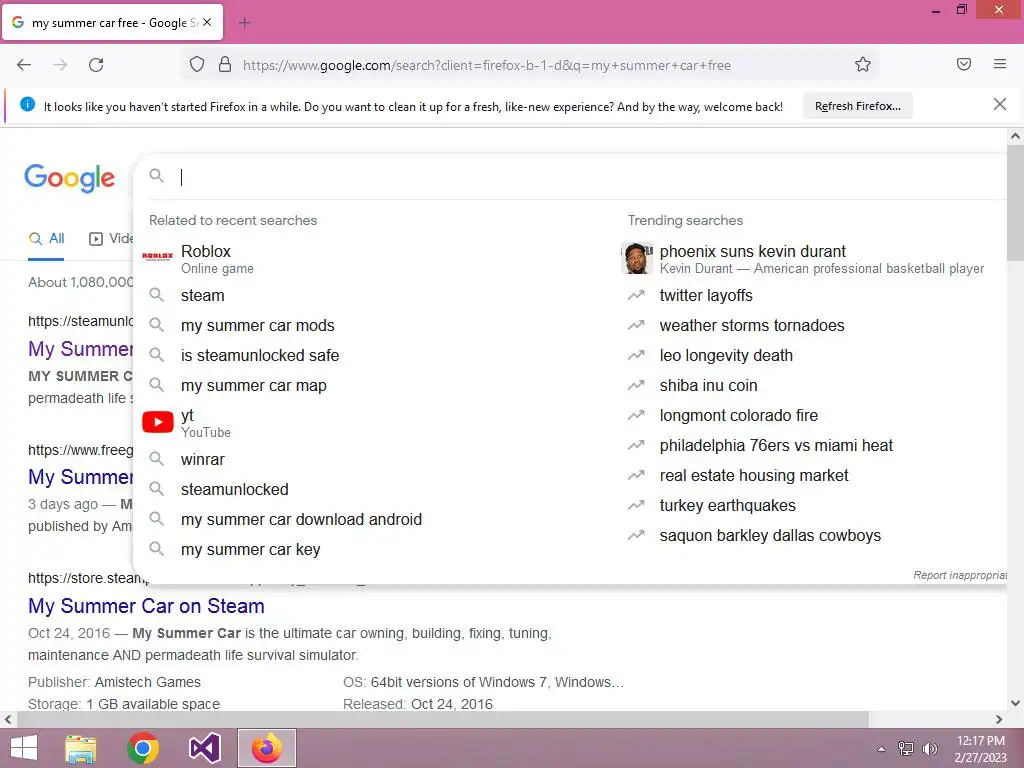
Task: Select Kevin Durant trending thumbnail
Action: tap(637, 259)
